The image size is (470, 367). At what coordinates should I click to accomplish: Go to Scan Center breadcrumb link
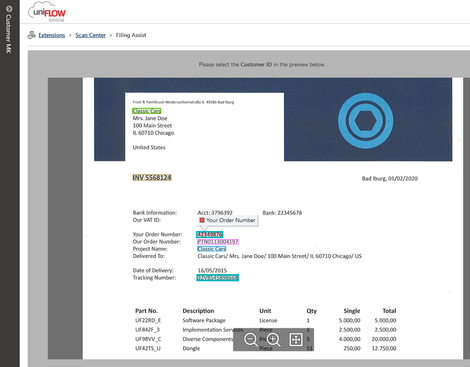(90, 35)
